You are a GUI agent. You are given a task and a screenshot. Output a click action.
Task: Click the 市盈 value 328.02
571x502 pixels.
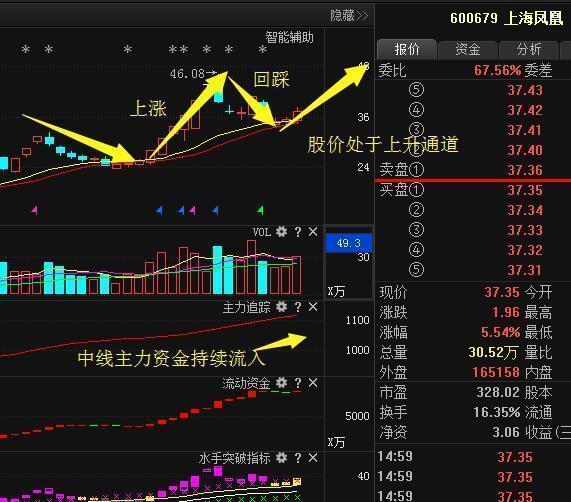[498, 392]
